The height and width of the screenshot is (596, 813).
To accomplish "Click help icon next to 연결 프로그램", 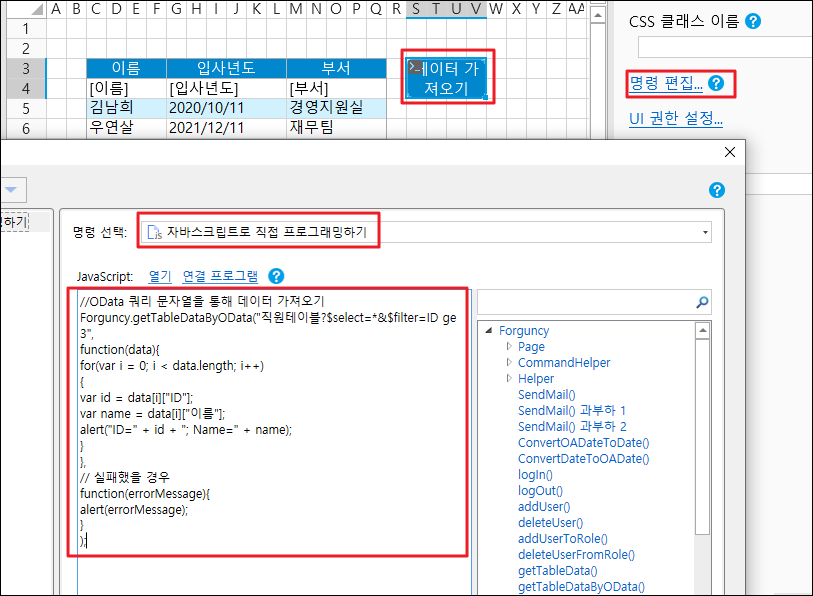I will 276,276.
